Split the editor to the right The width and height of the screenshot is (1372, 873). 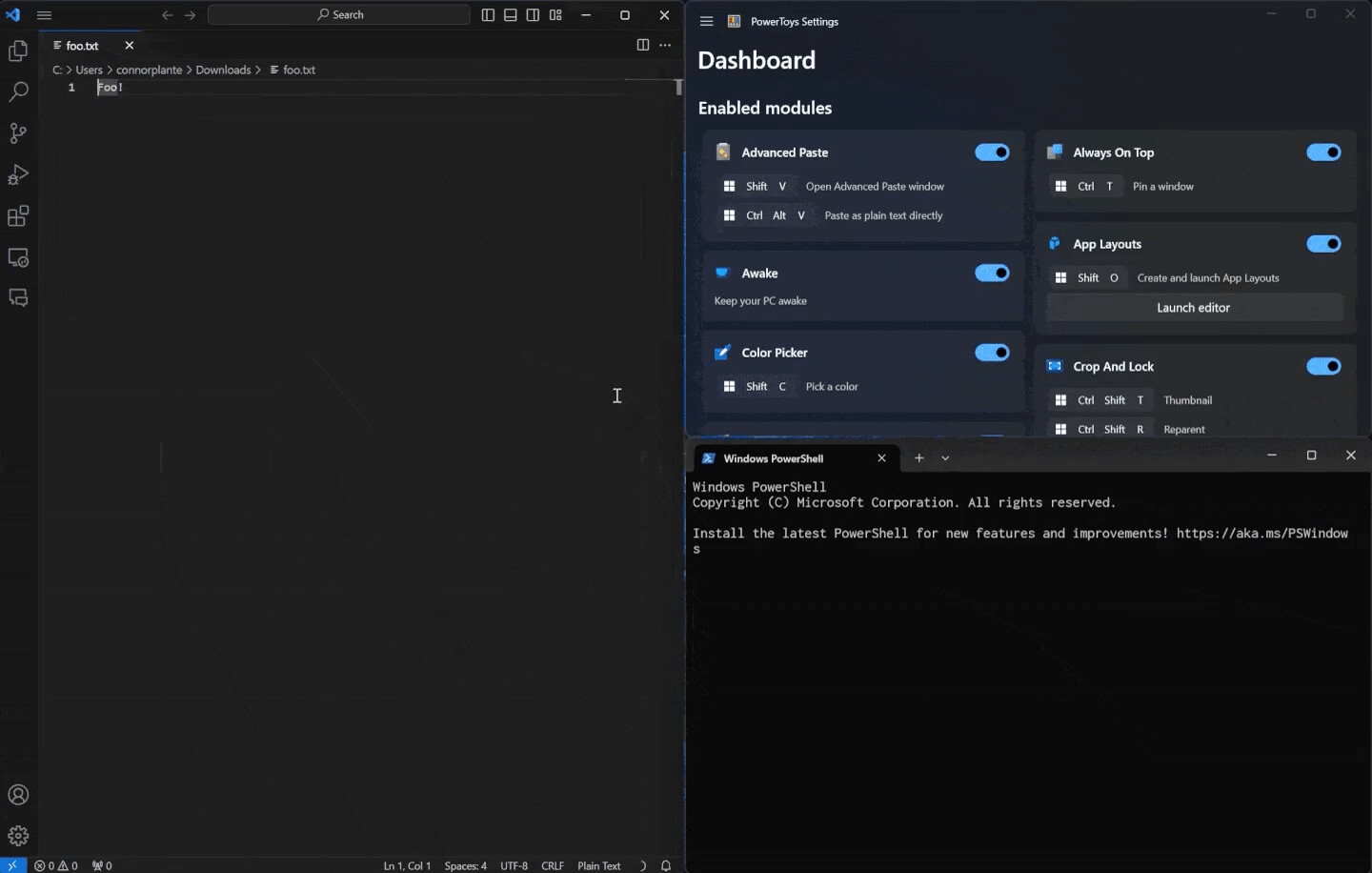click(643, 45)
